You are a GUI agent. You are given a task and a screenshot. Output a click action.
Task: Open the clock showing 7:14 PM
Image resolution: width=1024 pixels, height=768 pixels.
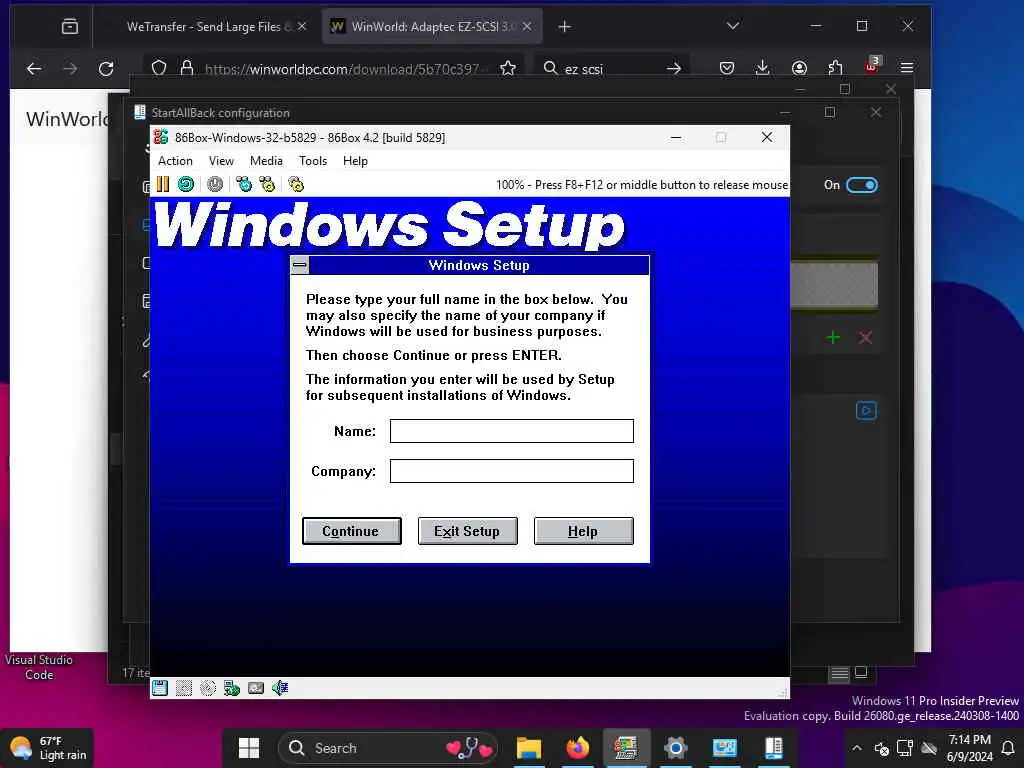[969, 748]
